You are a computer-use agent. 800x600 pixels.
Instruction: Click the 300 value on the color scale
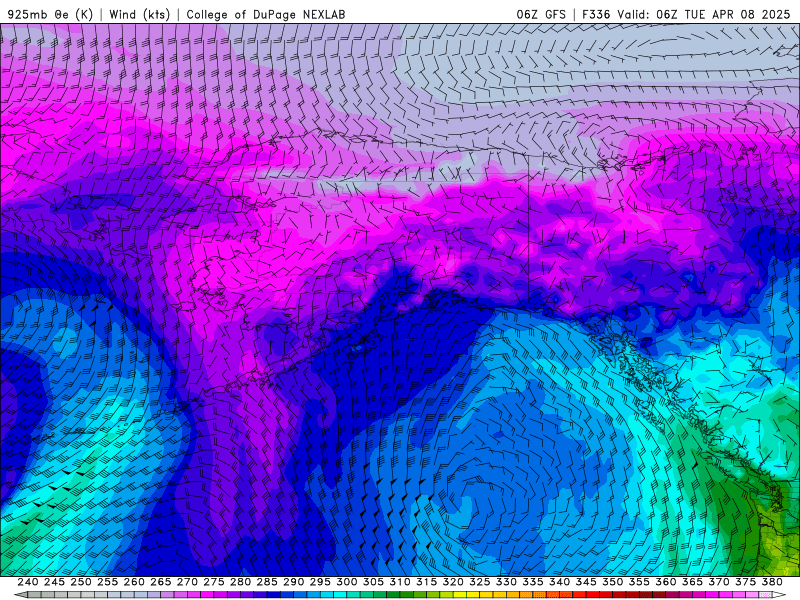(x=346, y=582)
